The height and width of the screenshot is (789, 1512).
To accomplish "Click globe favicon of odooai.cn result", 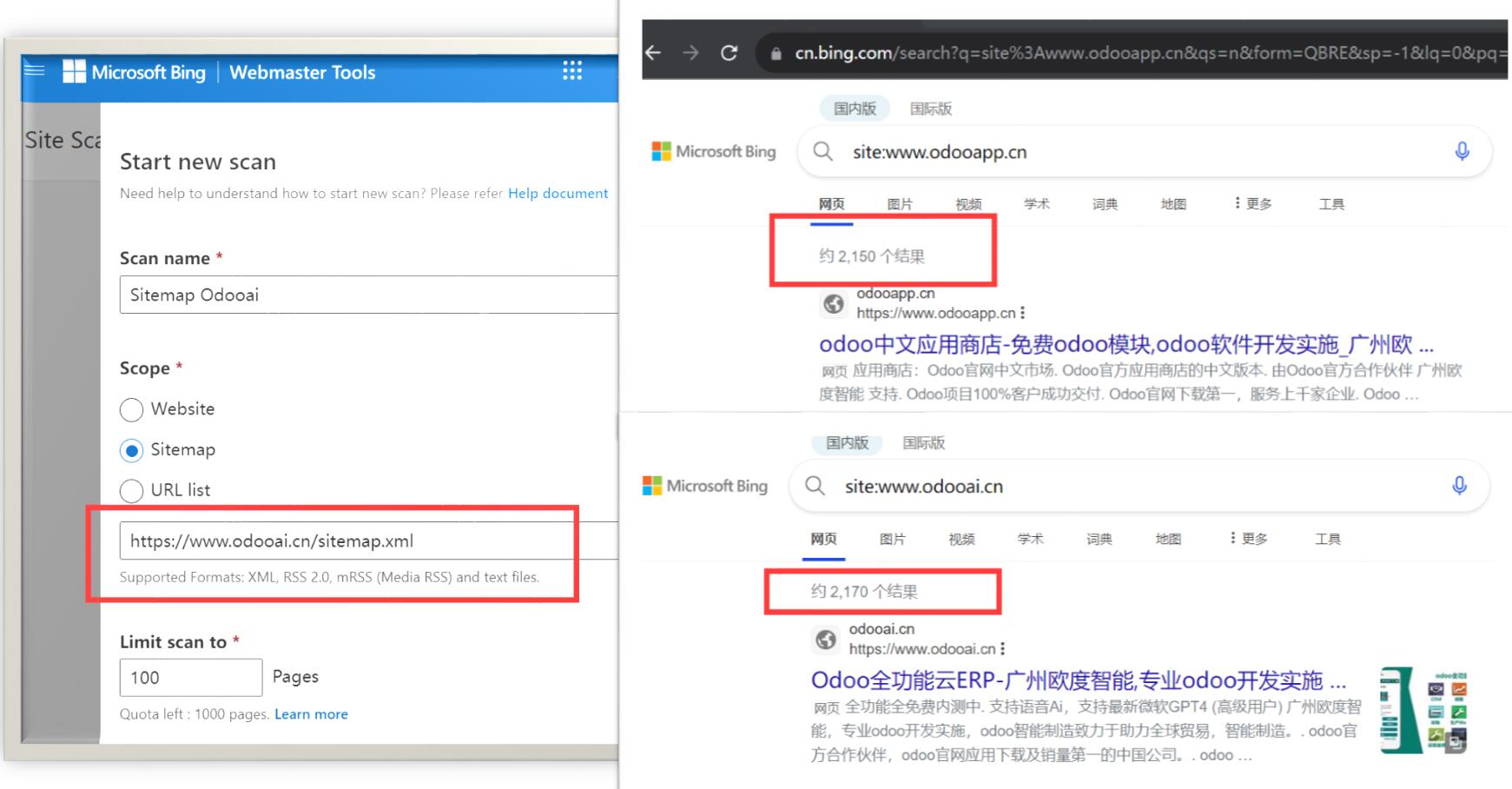I will pos(826,640).
